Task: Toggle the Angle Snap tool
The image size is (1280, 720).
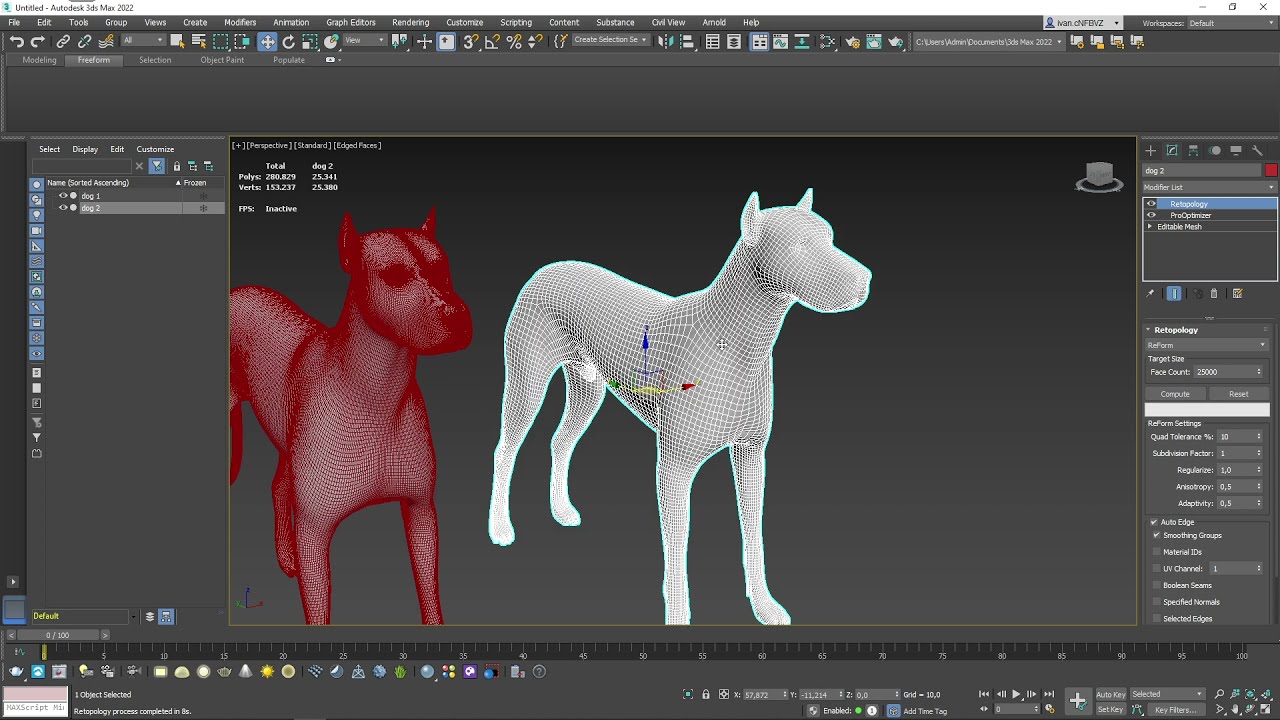Action: pyautogui.click(x=492, y=41)
